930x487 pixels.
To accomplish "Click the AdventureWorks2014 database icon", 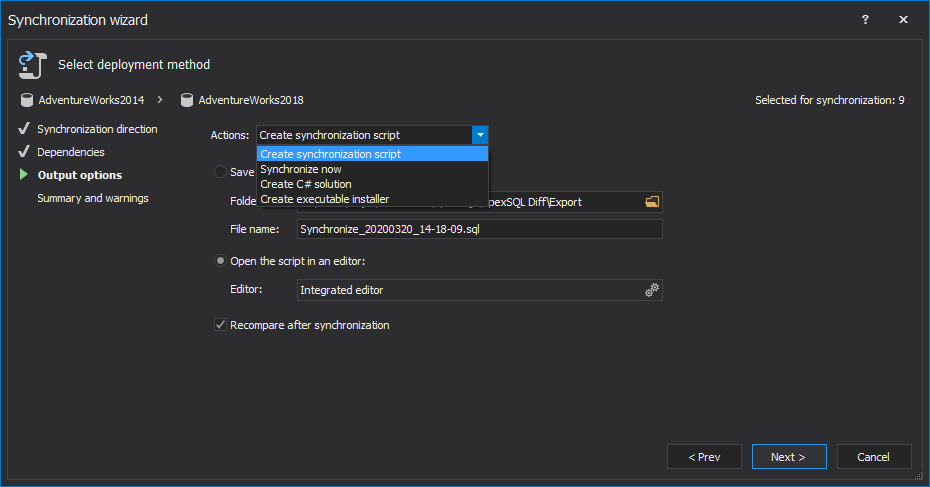I will point(27,100).
